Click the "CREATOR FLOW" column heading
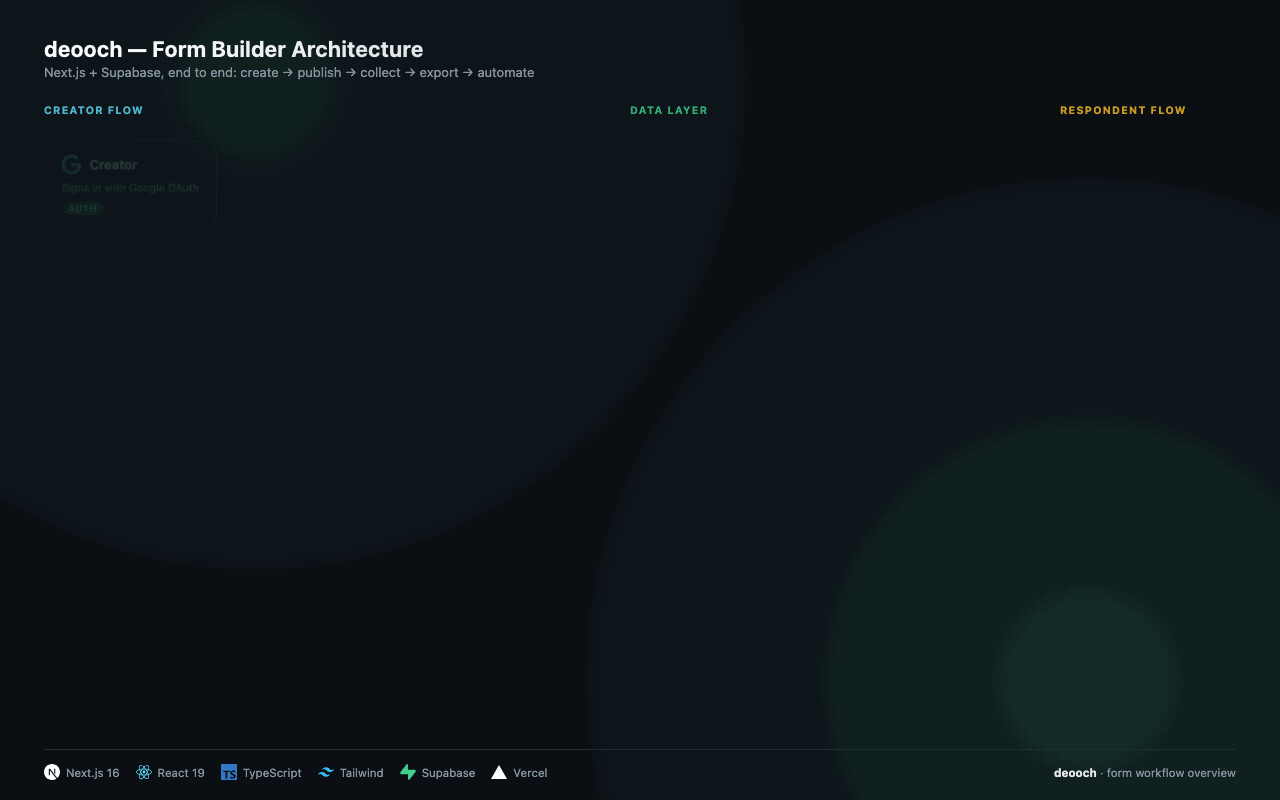Viewport: 1280px width, 800px height. 94,110
